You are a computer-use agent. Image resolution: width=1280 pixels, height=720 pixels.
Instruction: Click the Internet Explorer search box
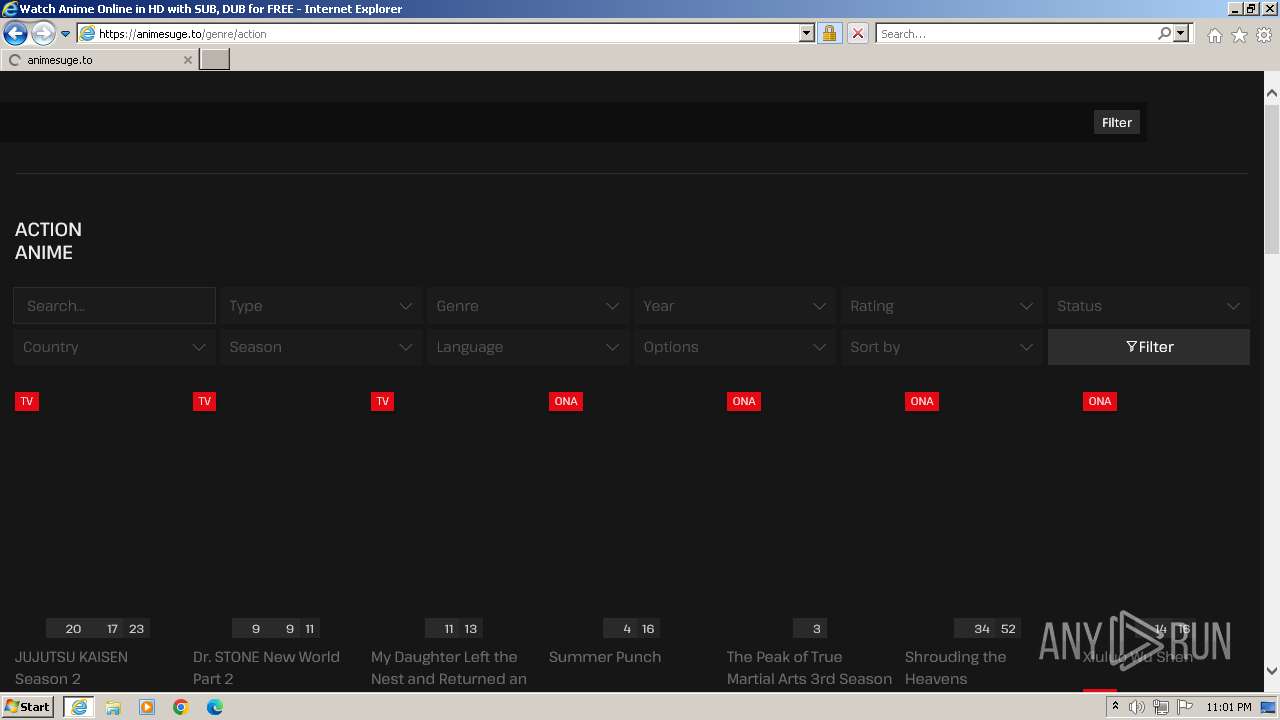click(1015, 34)
